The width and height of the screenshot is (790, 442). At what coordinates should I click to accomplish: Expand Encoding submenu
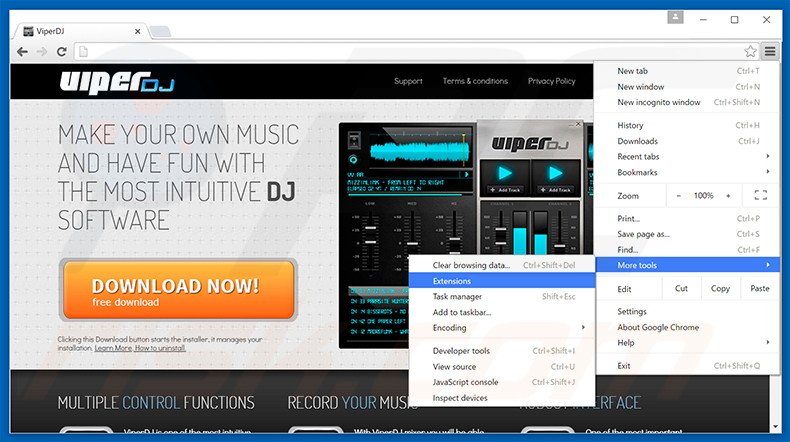pos(502,328)
